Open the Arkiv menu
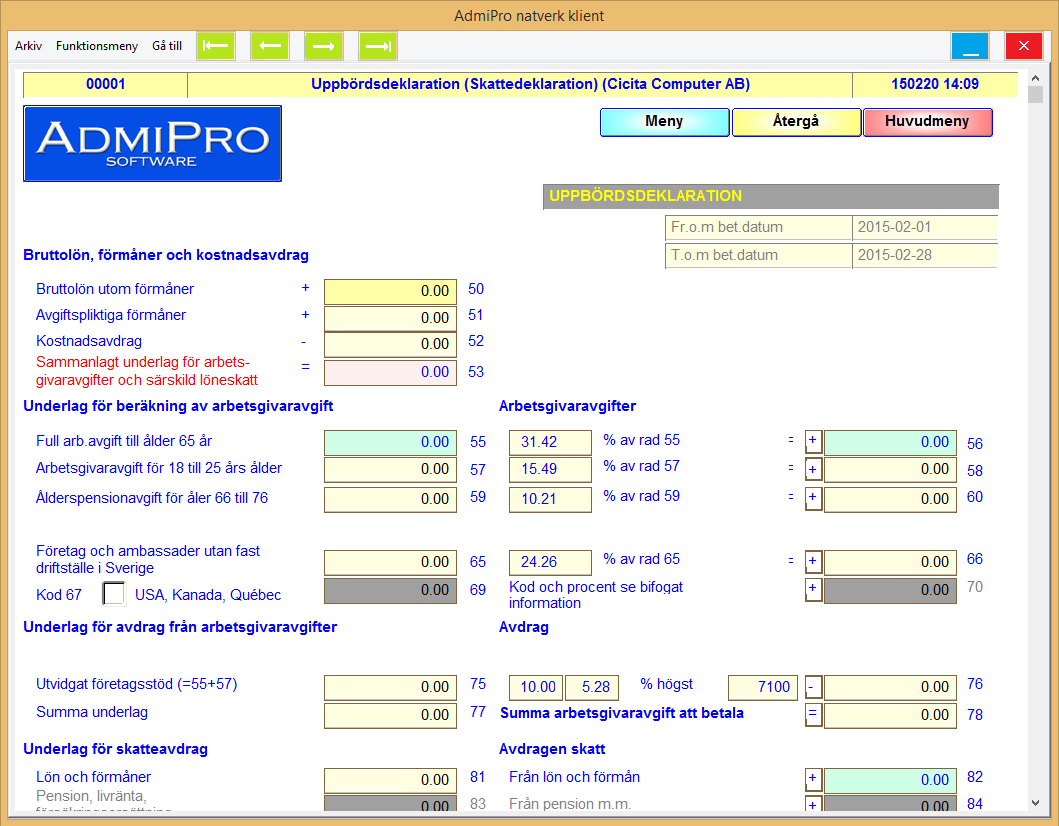 click(x=29, y=46)
